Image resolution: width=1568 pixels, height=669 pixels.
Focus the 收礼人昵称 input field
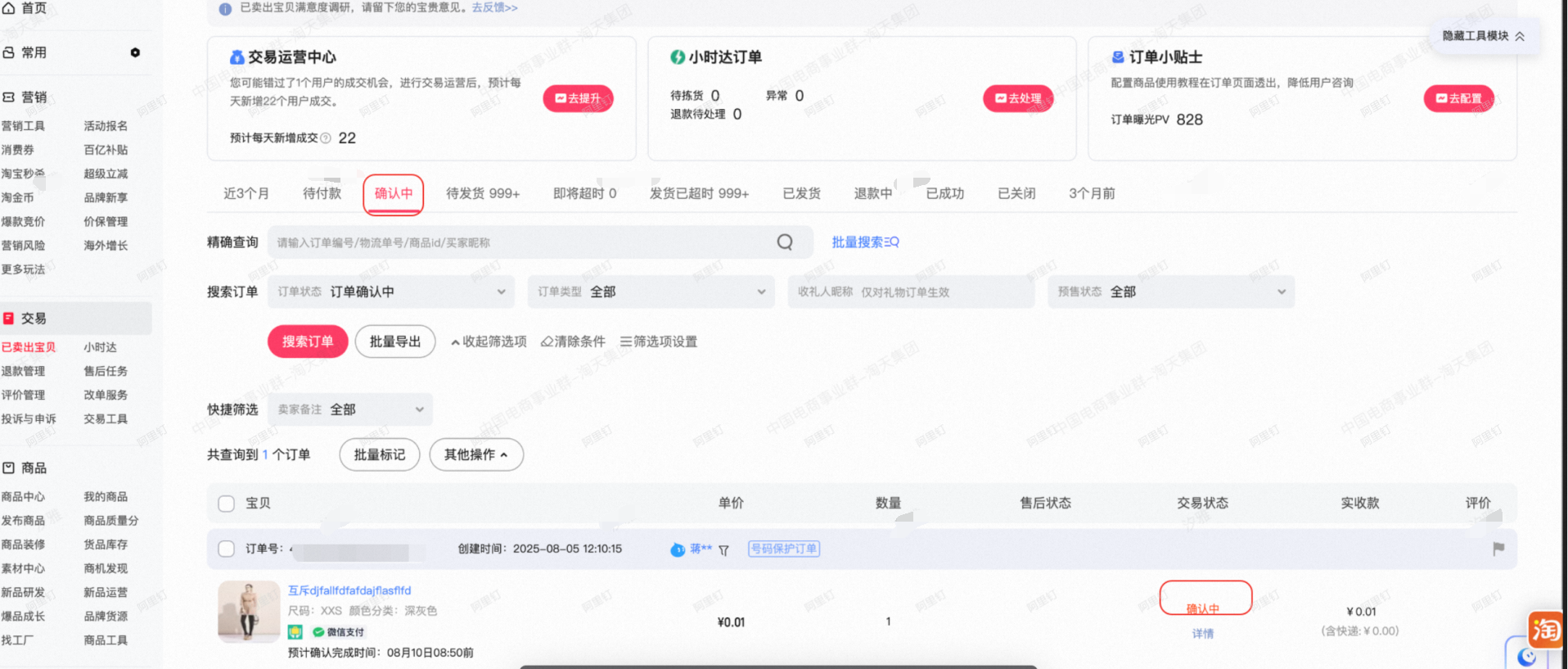(x=911, y=292)
